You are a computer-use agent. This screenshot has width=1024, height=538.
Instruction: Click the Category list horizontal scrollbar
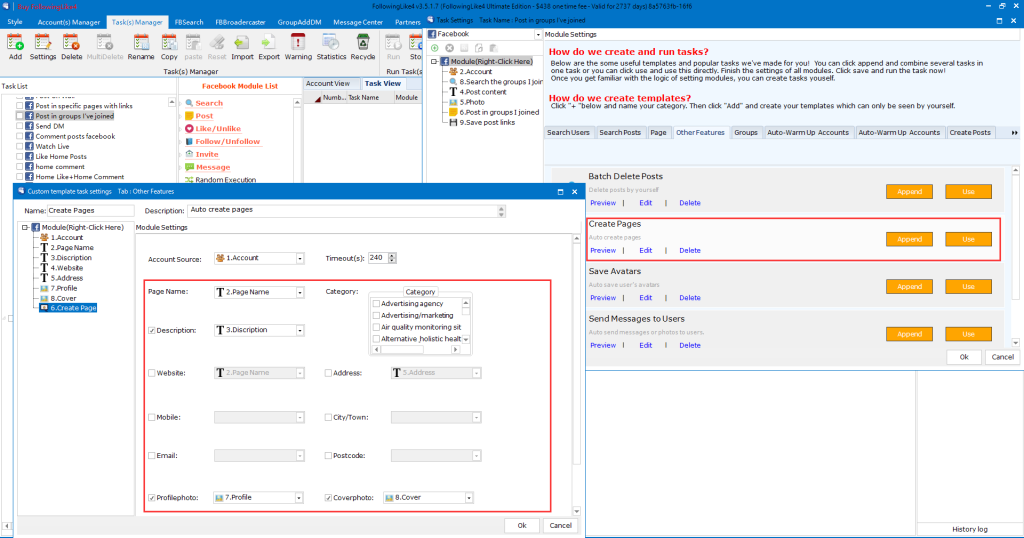[416, 350]
